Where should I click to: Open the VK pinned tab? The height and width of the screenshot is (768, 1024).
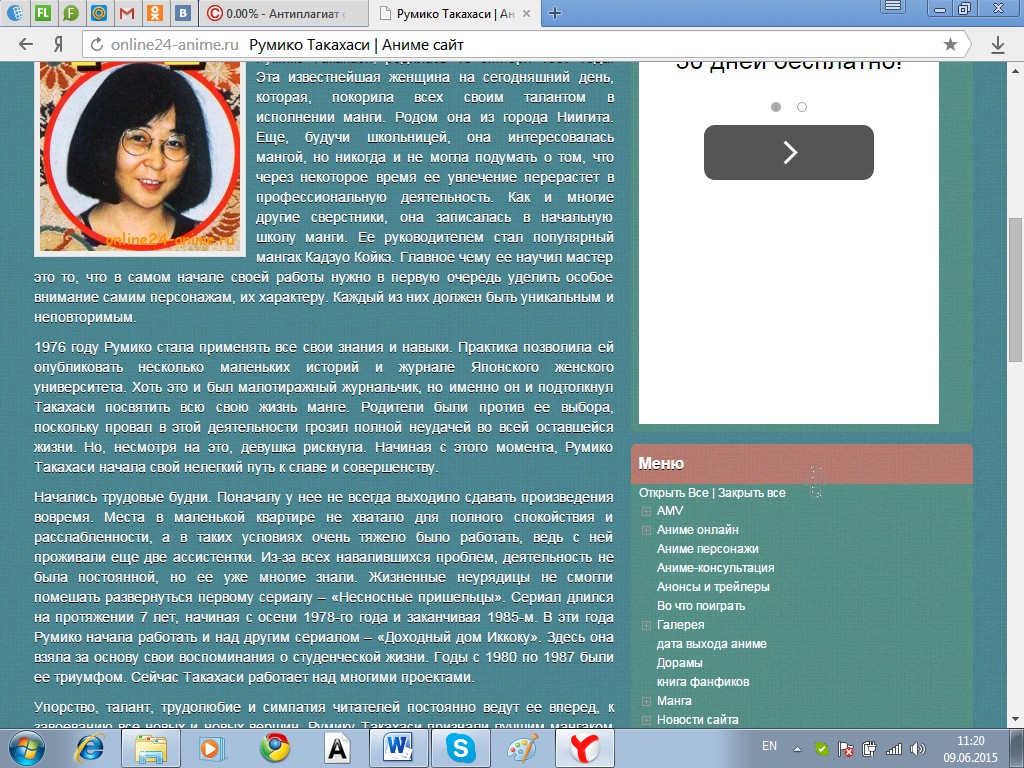pos(185,13)
